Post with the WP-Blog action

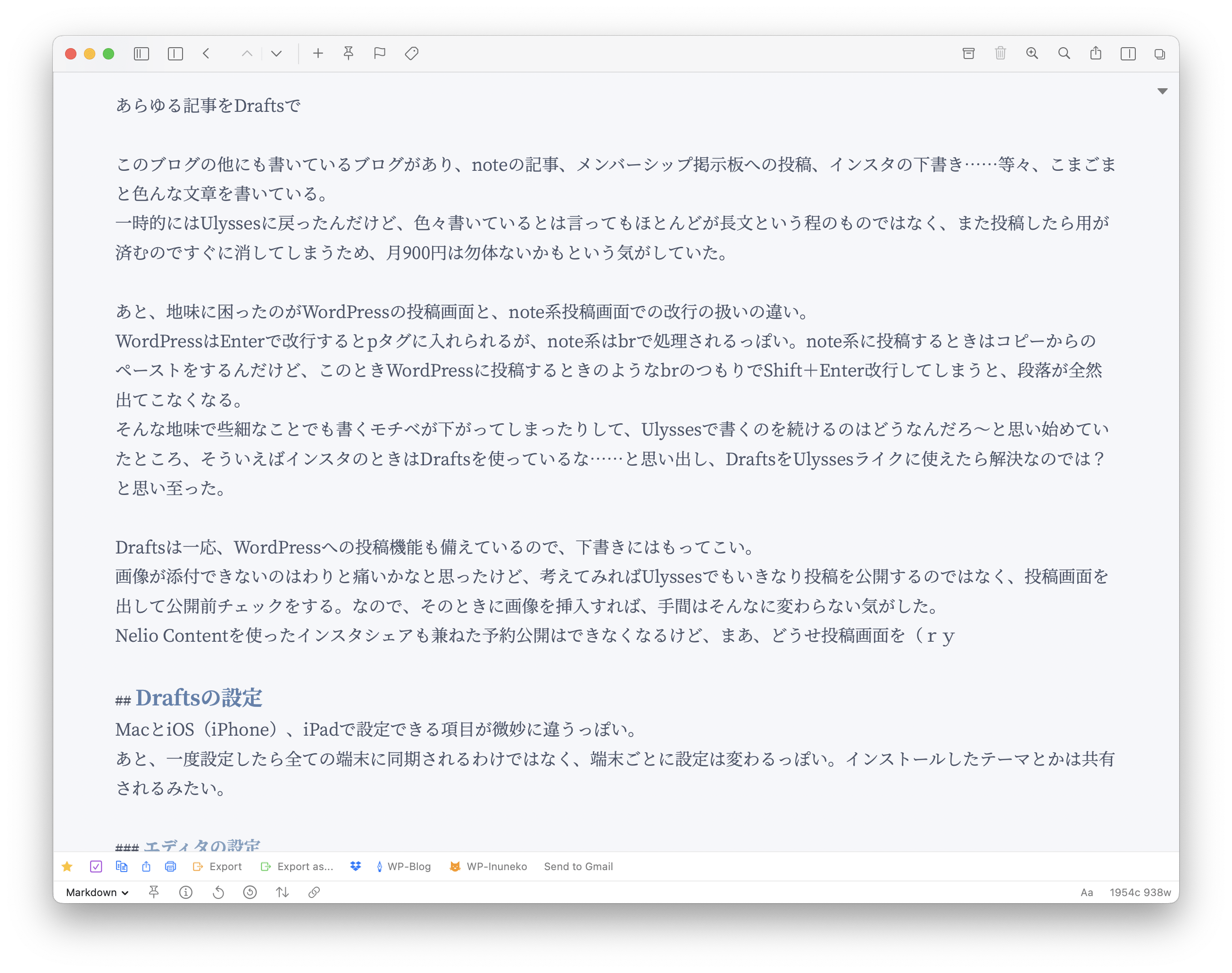click(x=404, y=866)
